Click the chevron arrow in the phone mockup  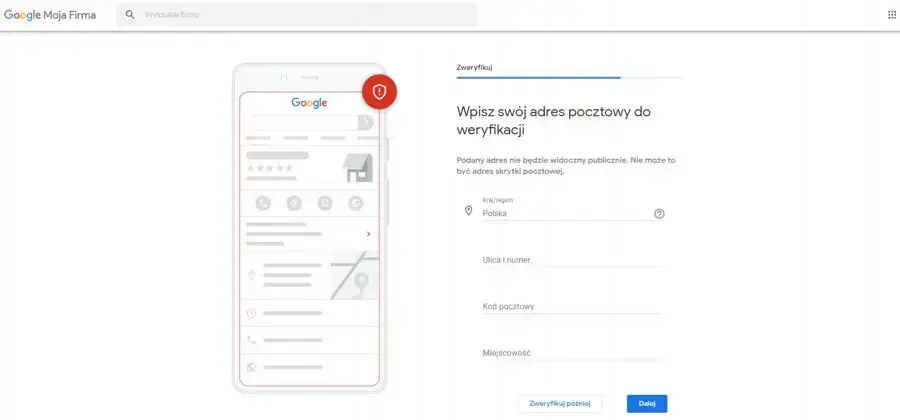pyautogui.click(x=368, y=234)
